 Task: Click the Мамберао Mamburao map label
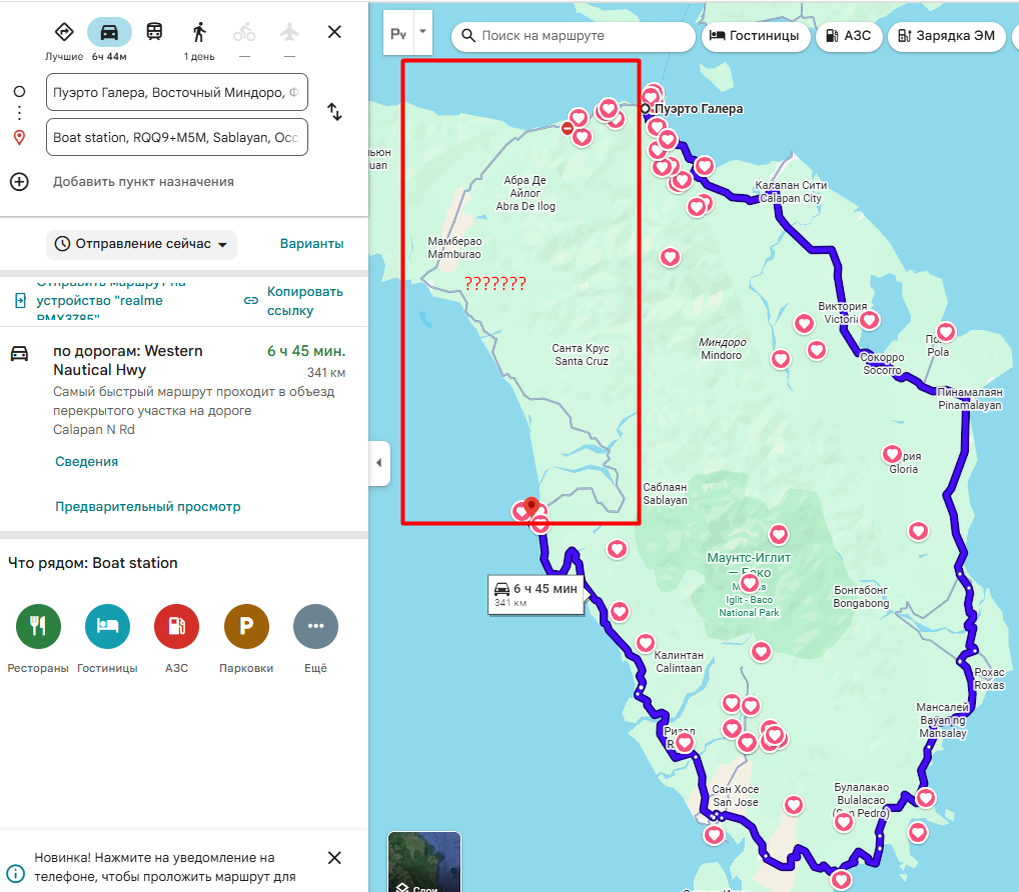coord(454,248)
